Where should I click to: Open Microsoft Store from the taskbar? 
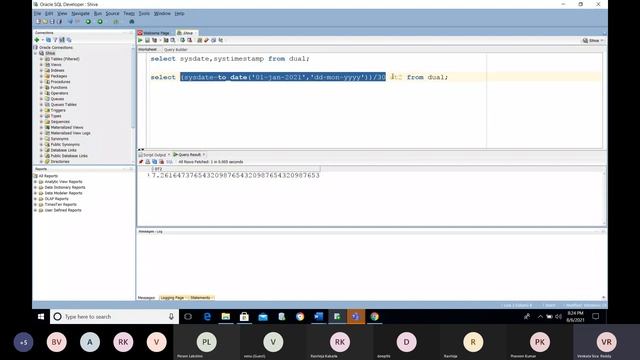point(244,316)
